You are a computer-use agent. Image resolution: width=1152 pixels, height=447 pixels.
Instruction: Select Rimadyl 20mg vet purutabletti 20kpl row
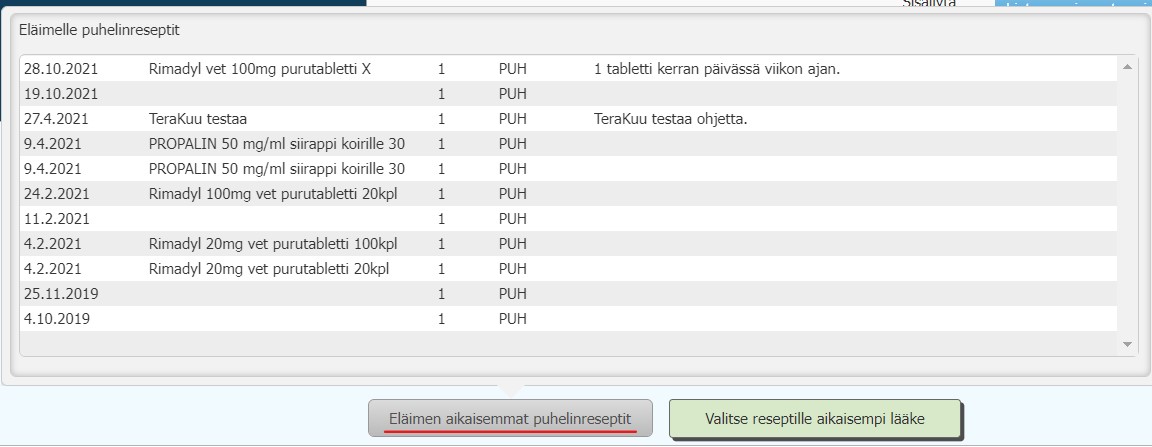(569, 269)
